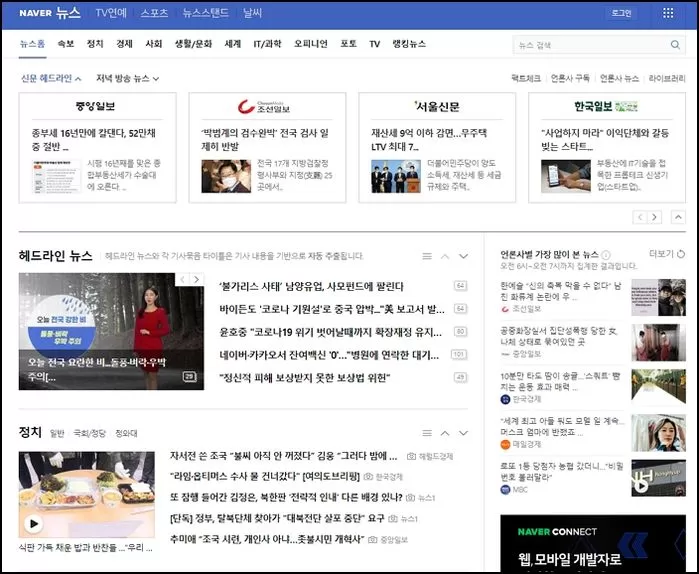Move headline news section up

point(445,256)
